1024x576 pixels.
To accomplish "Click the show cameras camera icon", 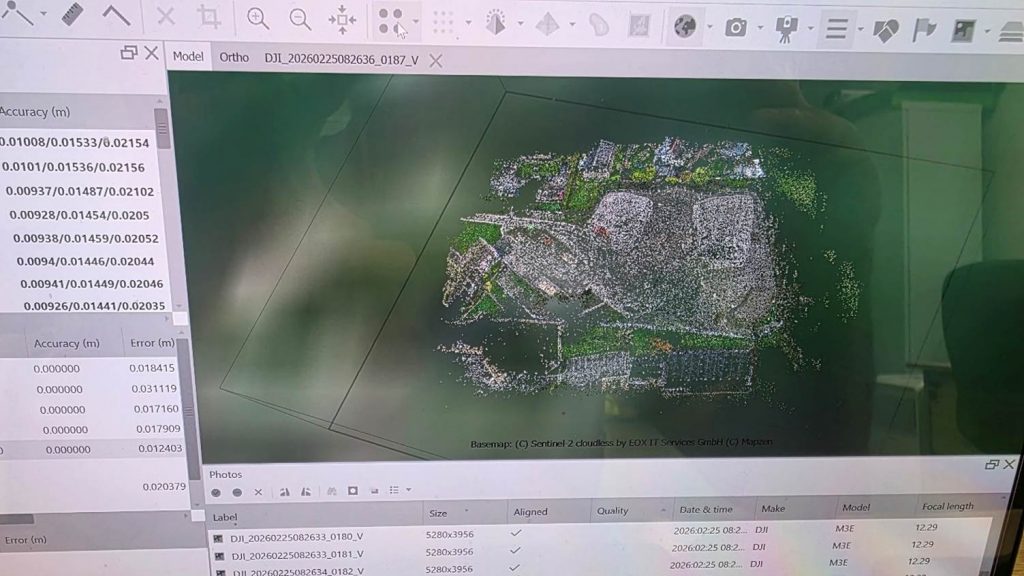I will pyautogui.click(x=736, y=27).
